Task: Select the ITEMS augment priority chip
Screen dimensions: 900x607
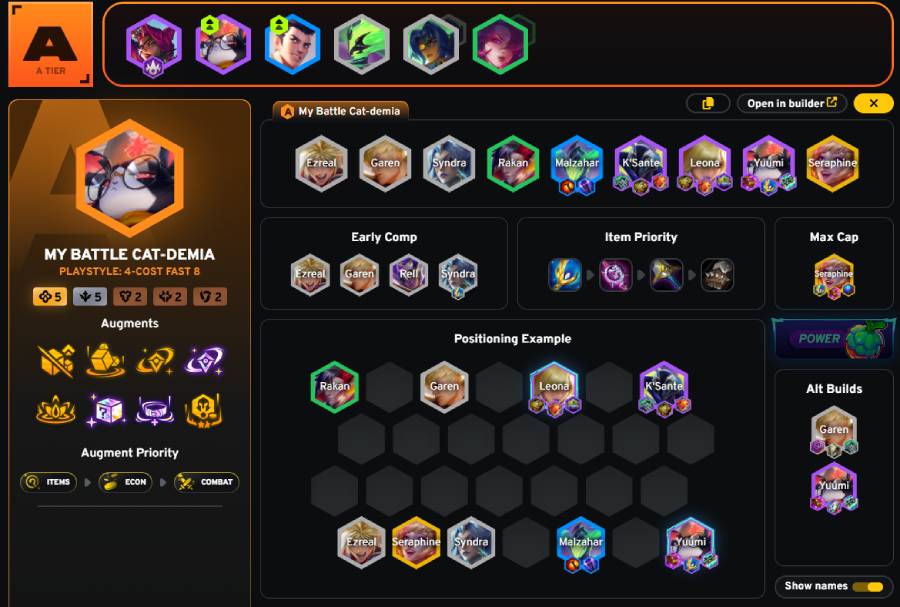Action: pyautogui.click(x=49, y=482)
